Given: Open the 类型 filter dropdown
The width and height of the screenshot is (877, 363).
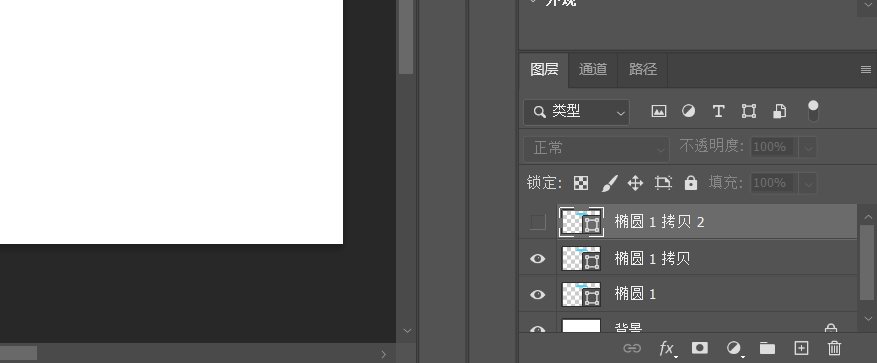Looking at the screenshot, I should coord(577,112).
